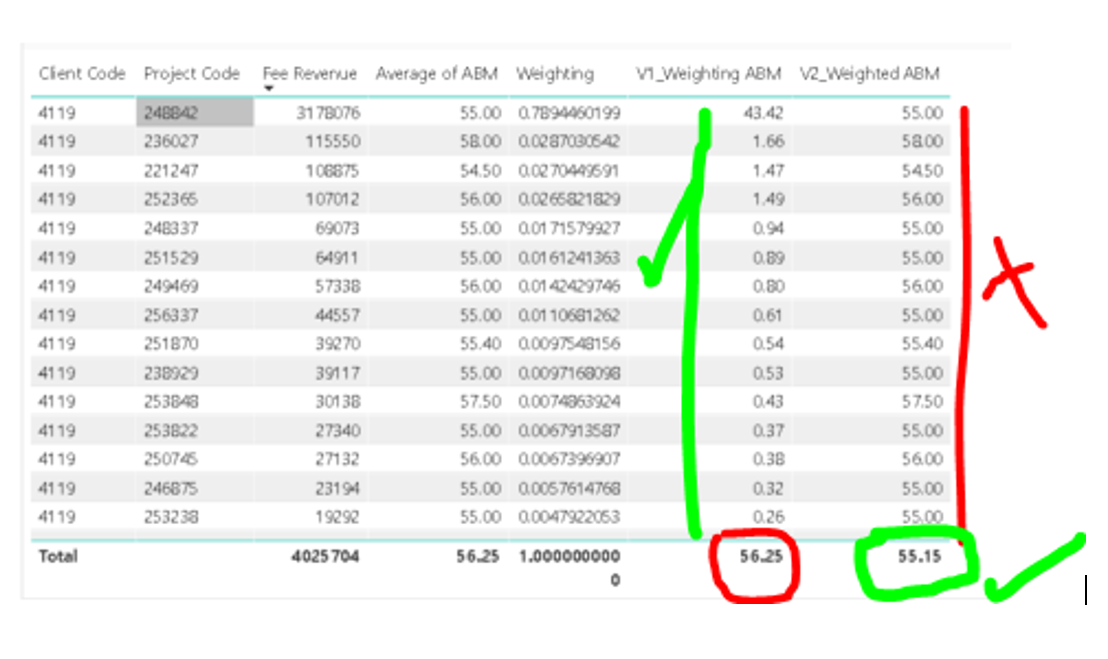This screenshot has height=659, width=1108.
Task: Click the Fee Revenue column header
Action: coord(310,73)
